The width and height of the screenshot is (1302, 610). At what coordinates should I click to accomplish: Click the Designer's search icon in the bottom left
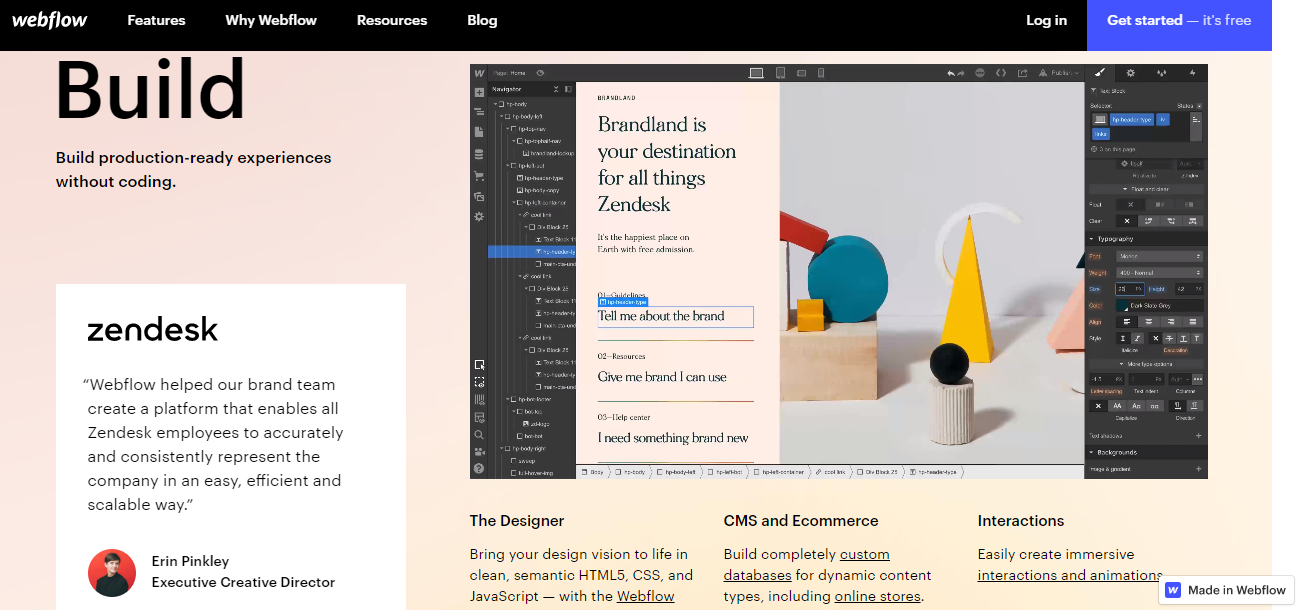479,435
